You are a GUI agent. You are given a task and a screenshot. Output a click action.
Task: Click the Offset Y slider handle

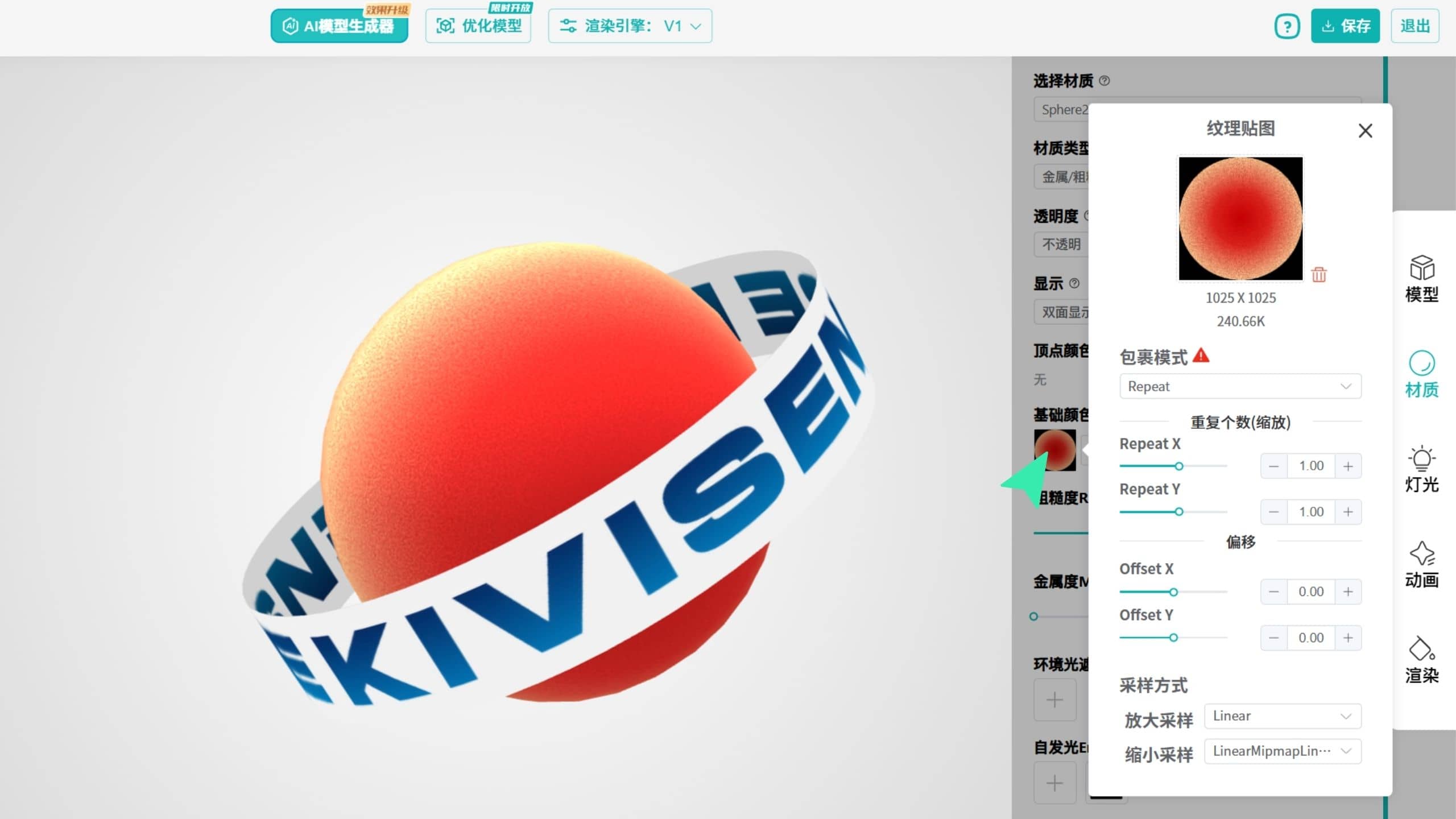[x=1173, y=638]
